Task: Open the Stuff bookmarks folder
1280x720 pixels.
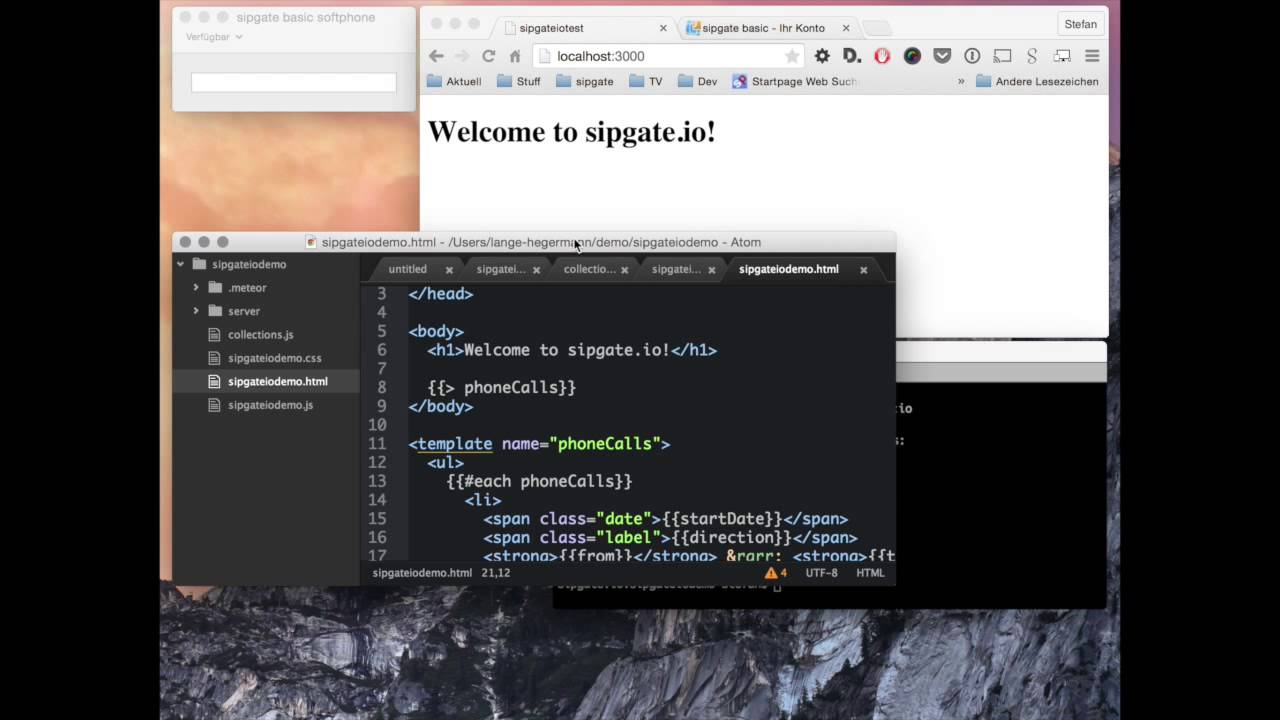Action: [518, 82]
